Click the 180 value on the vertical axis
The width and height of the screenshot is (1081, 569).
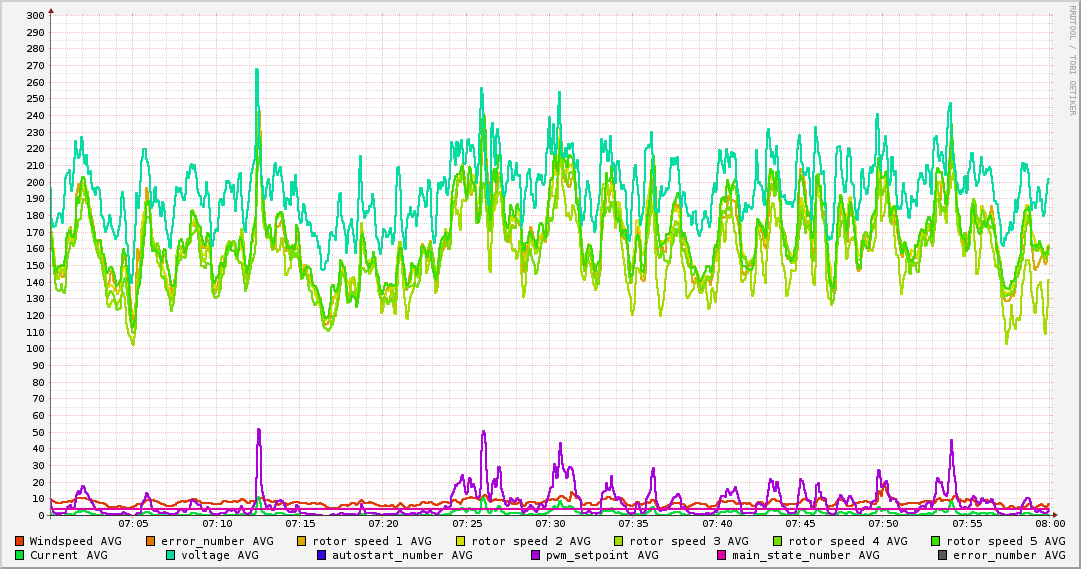click(36, 216)
